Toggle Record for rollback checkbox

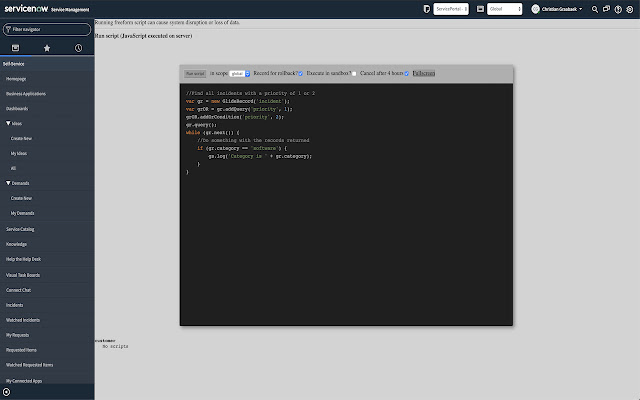[x=300, y=73]
